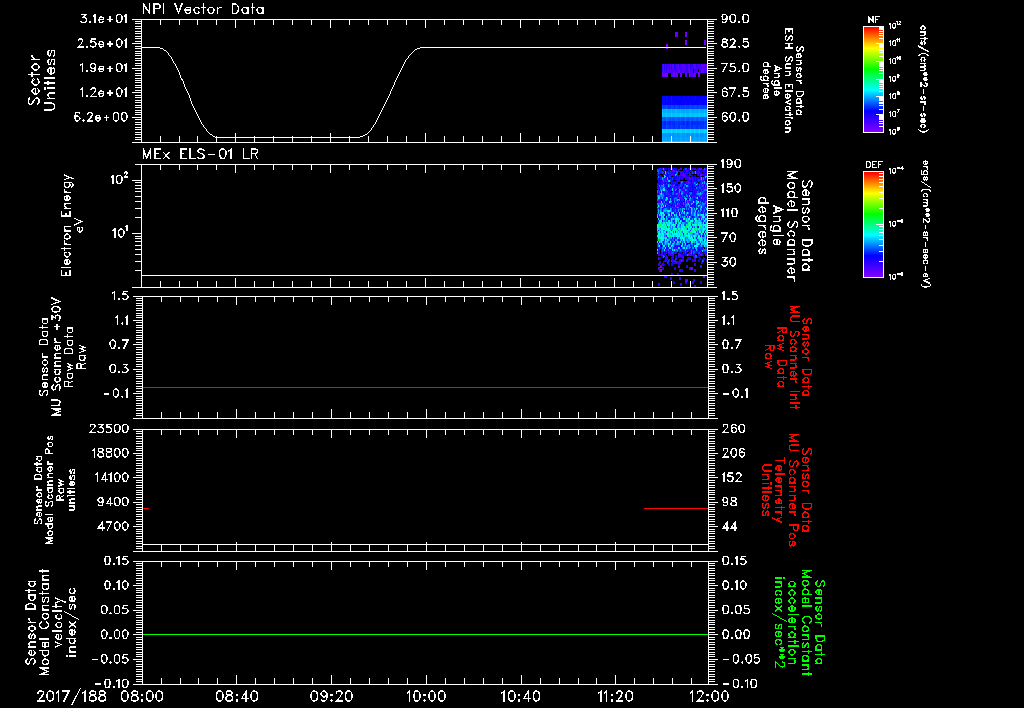Click the '2017/188 08:00' start time label
Image resolution: width=1024 pixels, height=708 pixels.
click(x=100, y=696)
